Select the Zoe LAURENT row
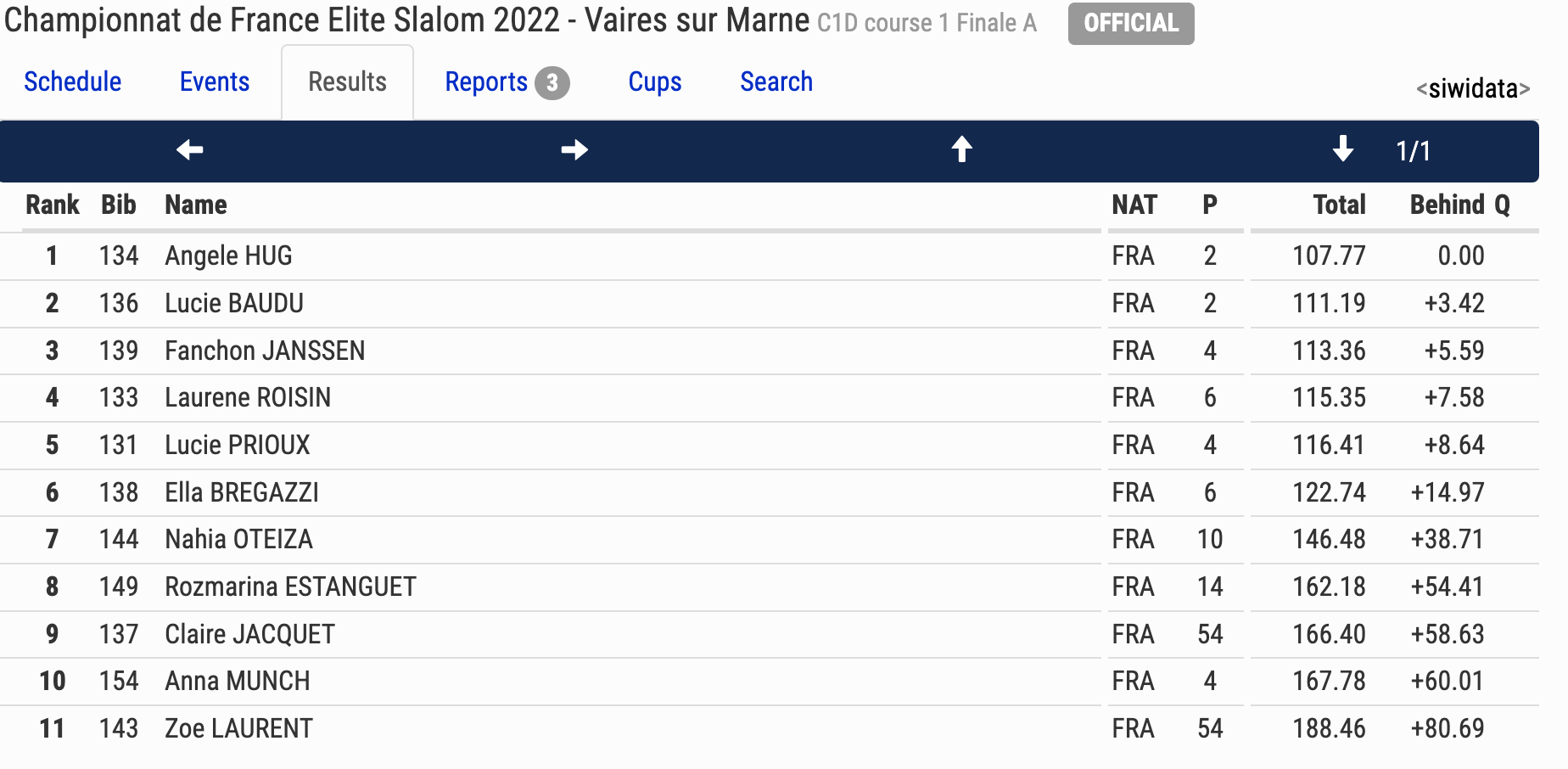The height and width of the screenshot is (769, 1568). (x=770, y=728)
